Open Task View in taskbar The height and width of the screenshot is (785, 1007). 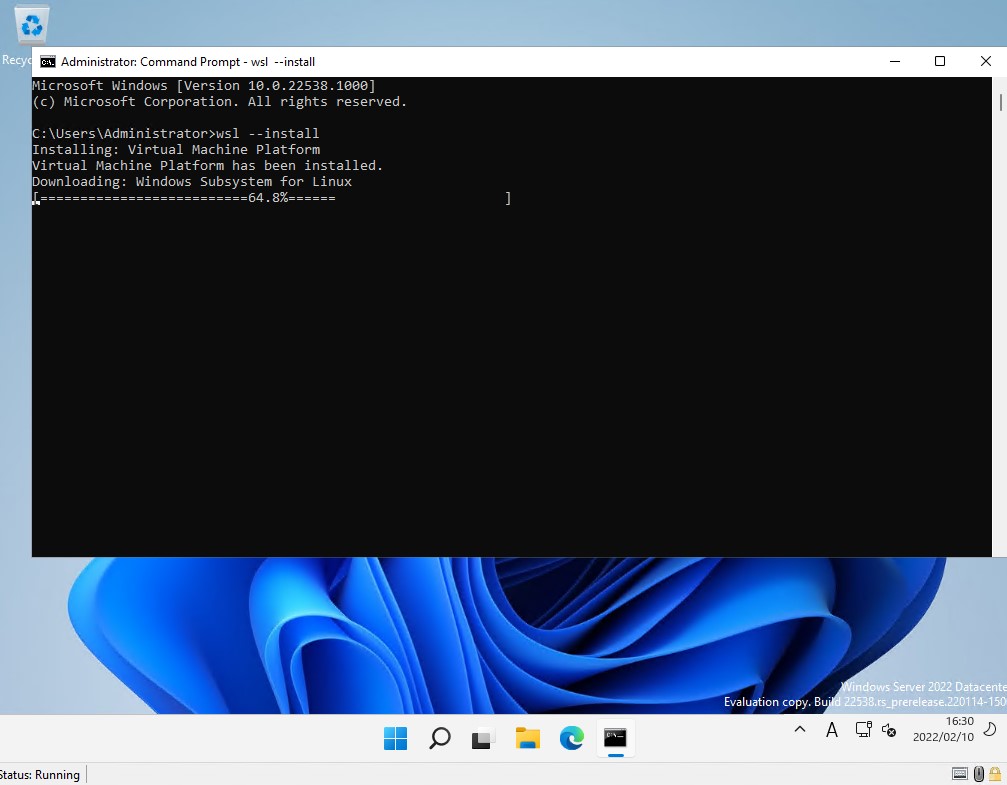tap(483, 738)
